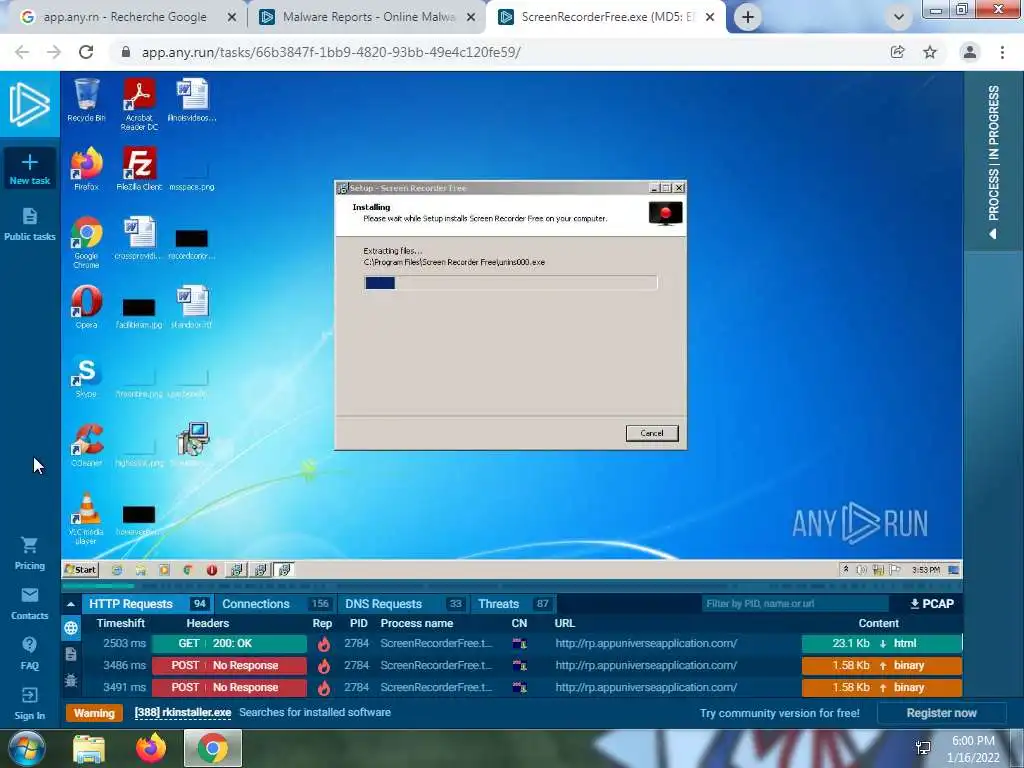Switch to Malware Reports browser tab
Viewport: 1024px width, 768px height.
pos(368,17)
